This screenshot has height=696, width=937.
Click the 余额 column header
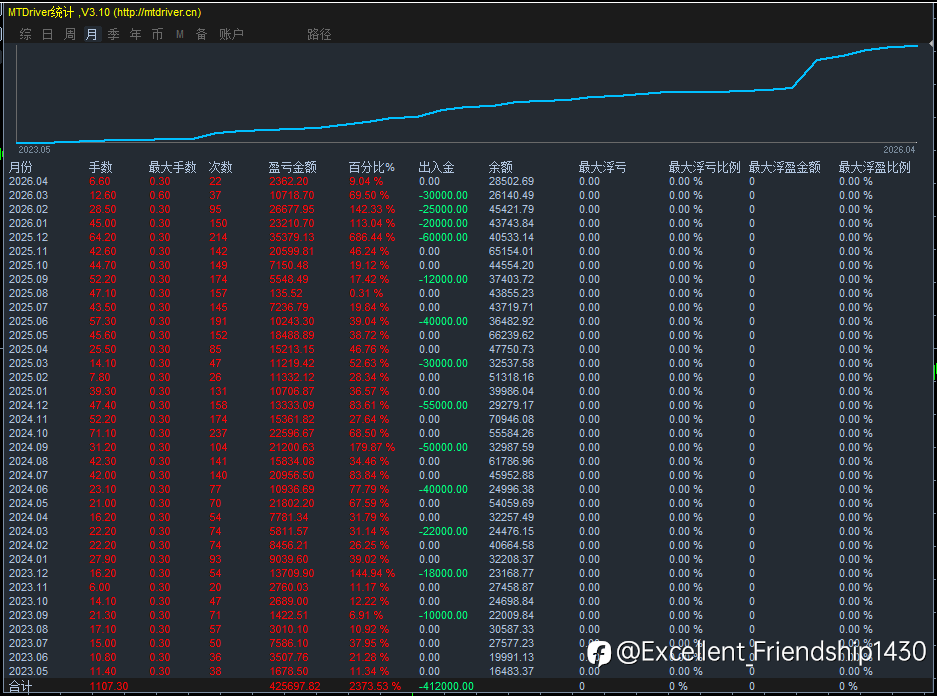pos(501,167)
